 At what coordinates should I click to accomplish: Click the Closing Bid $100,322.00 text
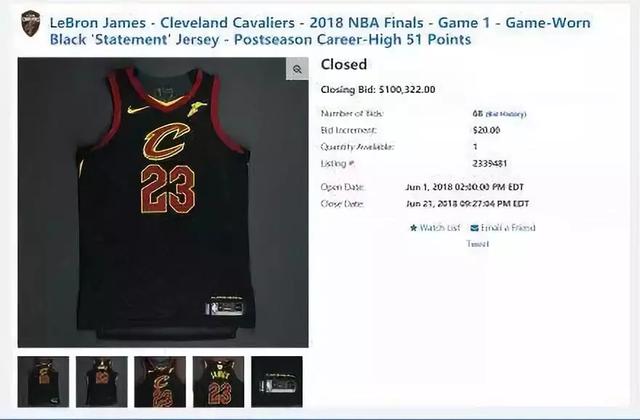378,89
